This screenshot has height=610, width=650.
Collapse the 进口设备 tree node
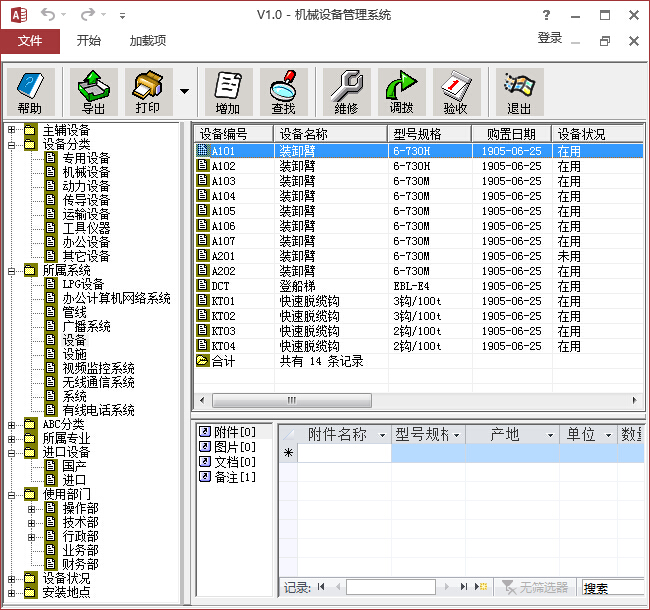pos(12,453)
